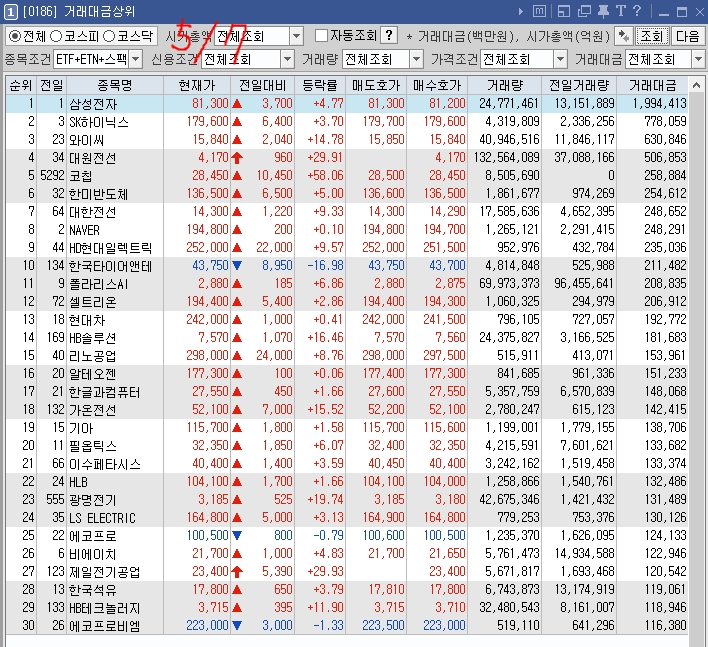Select the 와이씨 stock name
Viewport: 708px width, 647px height.
tap(86, 140)
